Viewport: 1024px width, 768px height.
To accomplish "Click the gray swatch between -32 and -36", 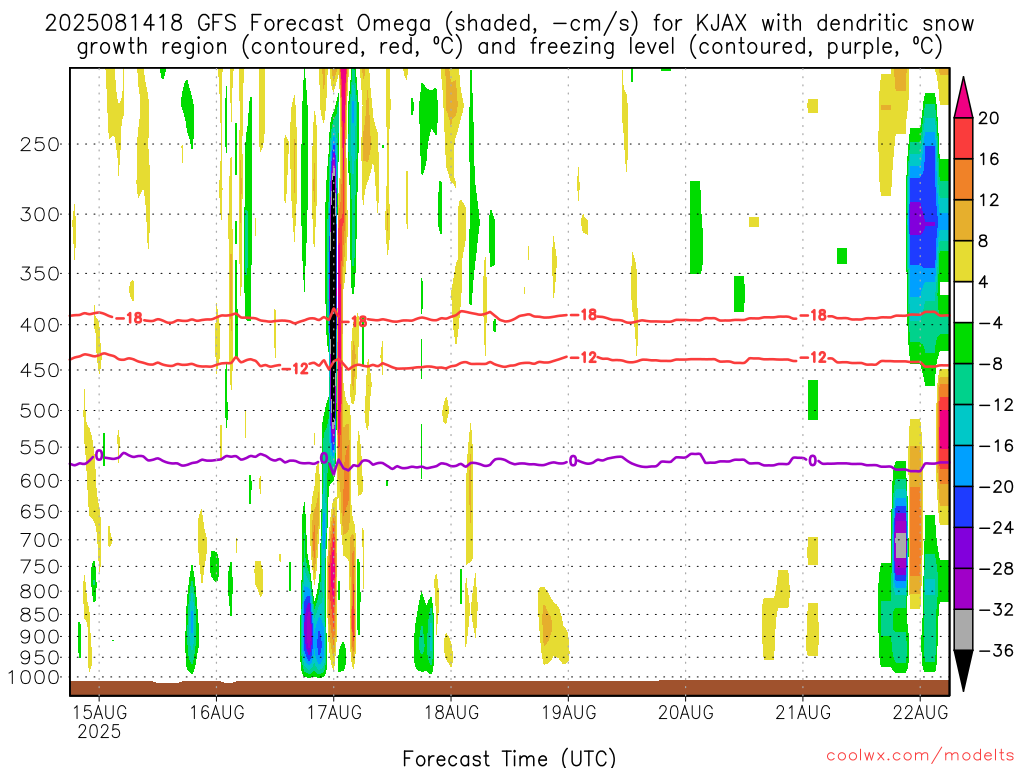I will pos(963,630).
